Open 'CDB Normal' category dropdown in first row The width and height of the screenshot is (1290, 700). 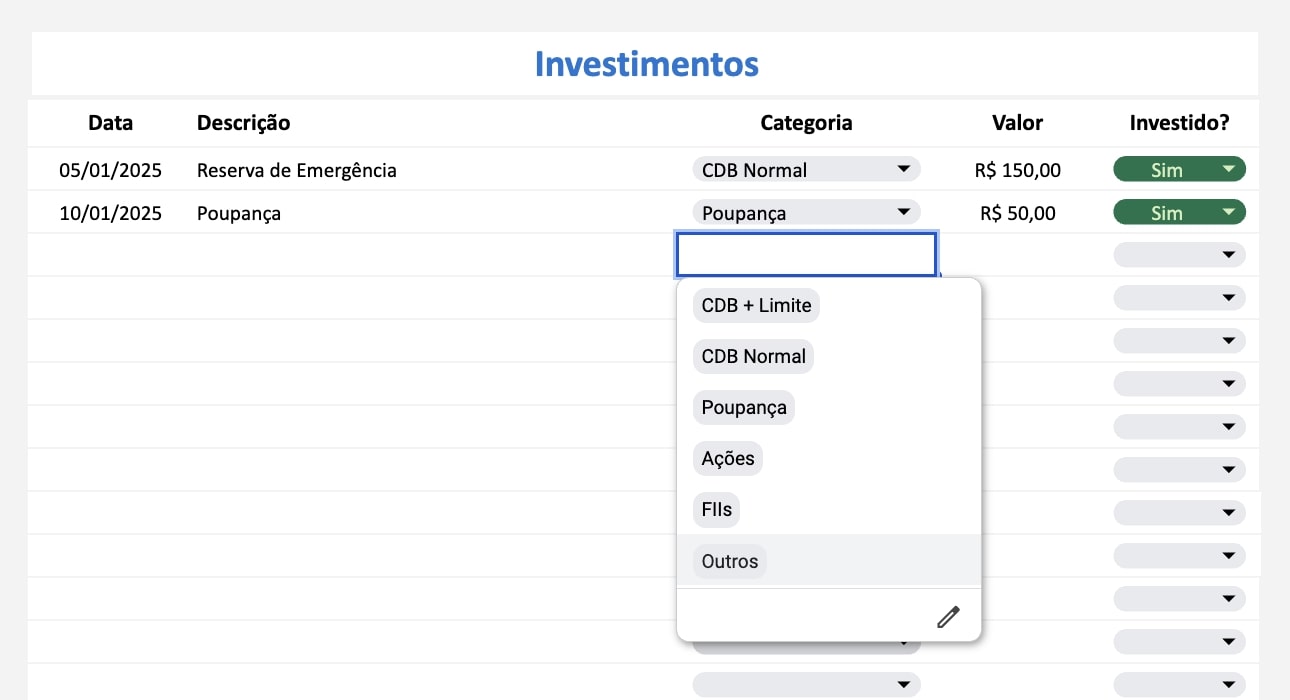[806, 170]
